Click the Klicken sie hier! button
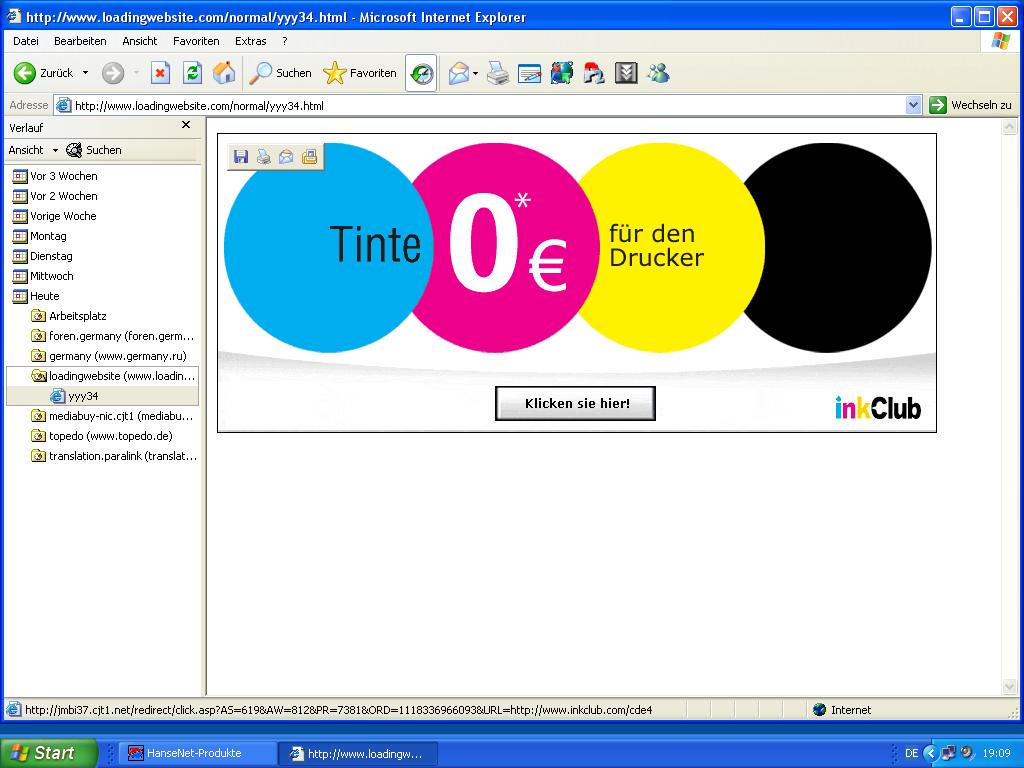Image resolution: width=1024 pixels, height=768 pixels. click(x=575, y=403)
